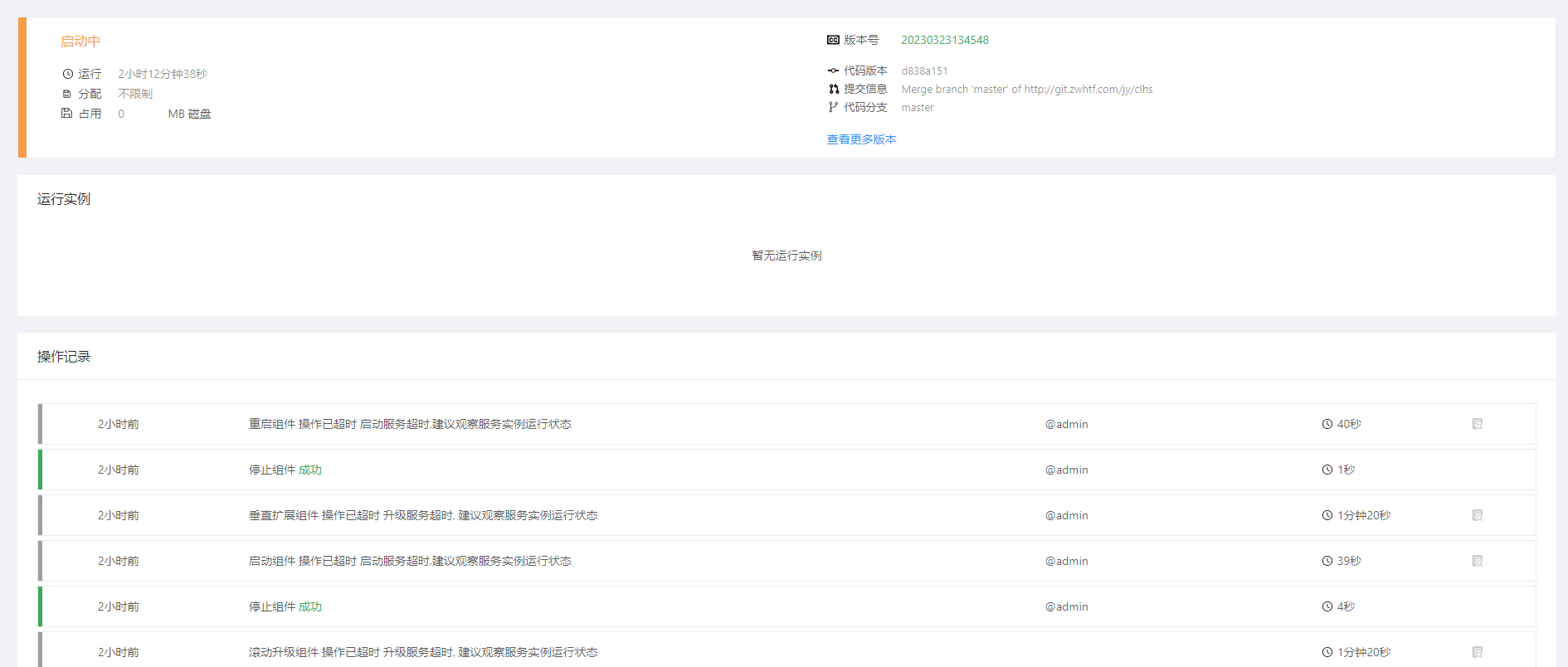Click the MB 磁盘 usage unit
1568x667 pixels.
pyautogui.click(x=189, y=114)
